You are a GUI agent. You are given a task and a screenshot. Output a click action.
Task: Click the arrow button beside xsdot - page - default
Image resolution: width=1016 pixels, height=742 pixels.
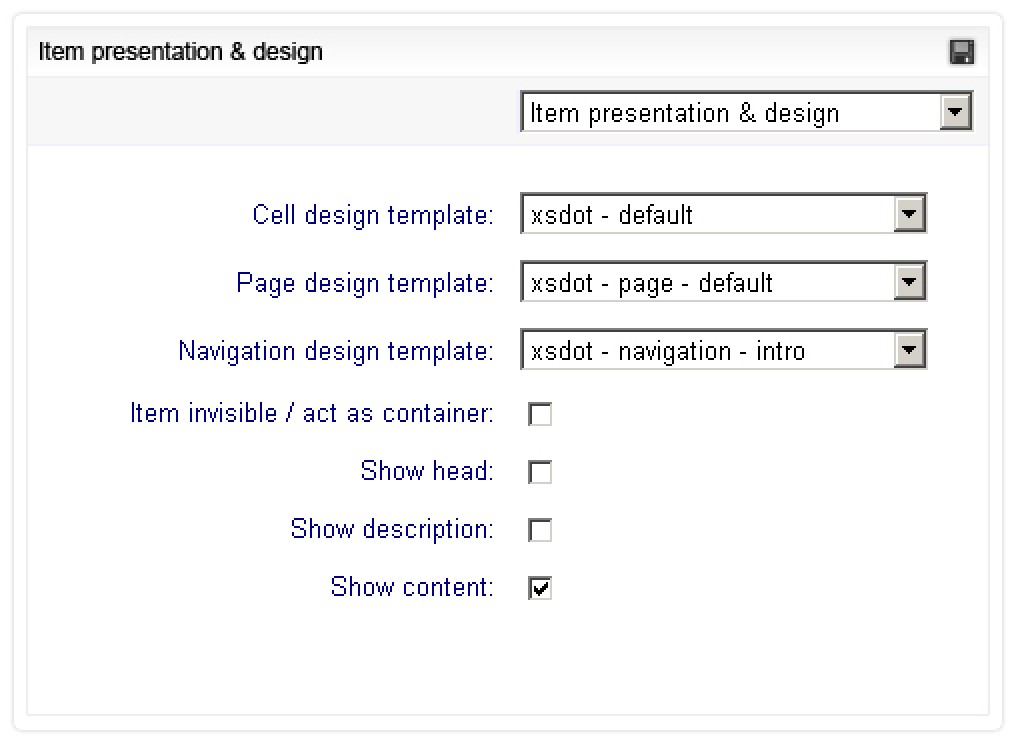[x=909, y=283]
